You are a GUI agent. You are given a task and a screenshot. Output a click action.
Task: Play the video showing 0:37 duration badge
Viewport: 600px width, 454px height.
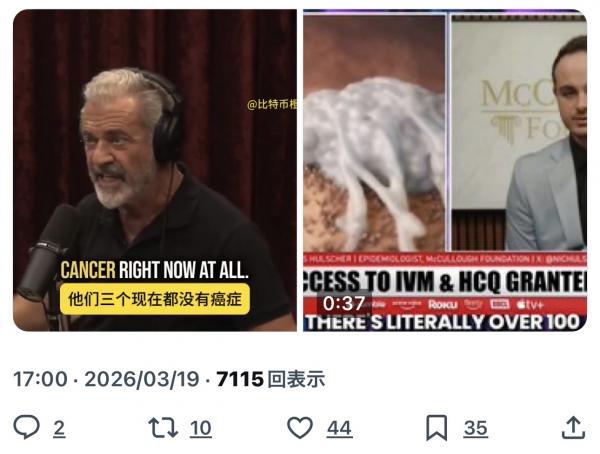(445, 170)
